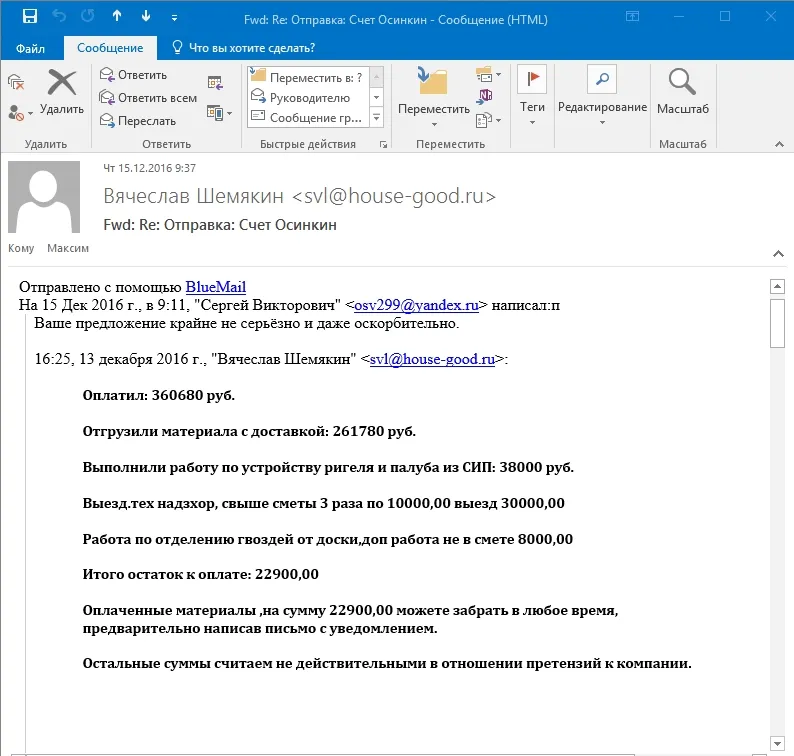Open the More respond actions dropdown
The height and width of the screenshot is (756, 794).
tap(219, 113)
